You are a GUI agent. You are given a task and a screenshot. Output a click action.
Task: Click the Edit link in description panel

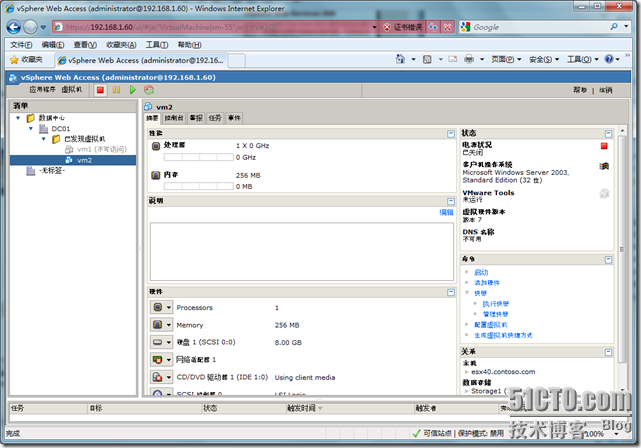(x=446, y=213)
